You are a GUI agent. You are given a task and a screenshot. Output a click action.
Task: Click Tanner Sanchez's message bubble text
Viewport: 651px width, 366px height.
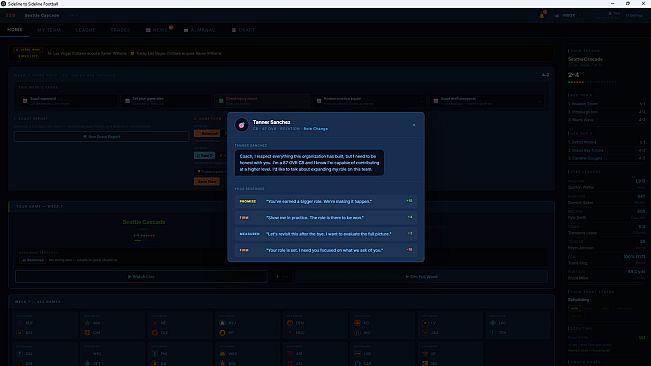coord(309,163)
